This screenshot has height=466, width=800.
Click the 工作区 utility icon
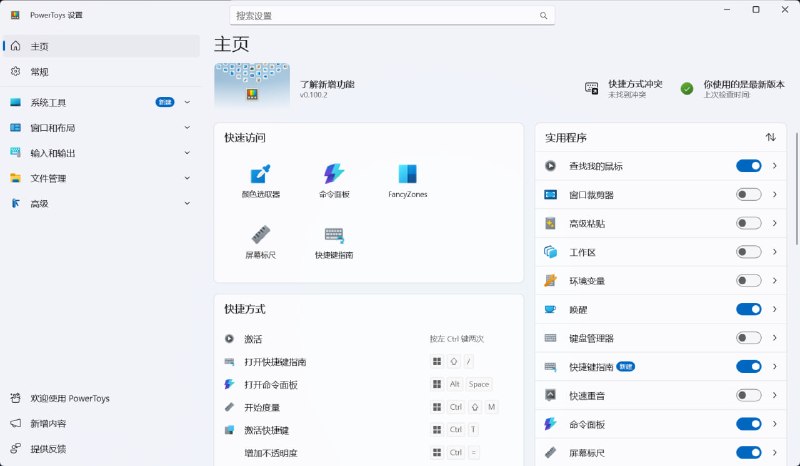[551, 252]
